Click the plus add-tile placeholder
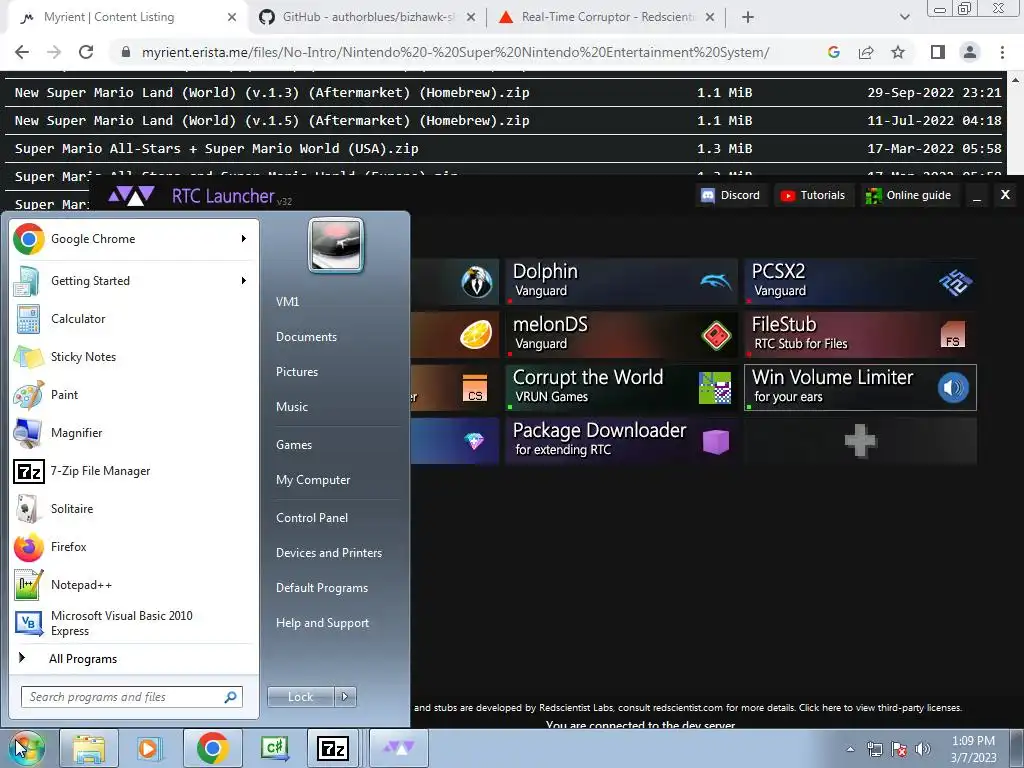 pyautogui.click(x=861, y=441)
